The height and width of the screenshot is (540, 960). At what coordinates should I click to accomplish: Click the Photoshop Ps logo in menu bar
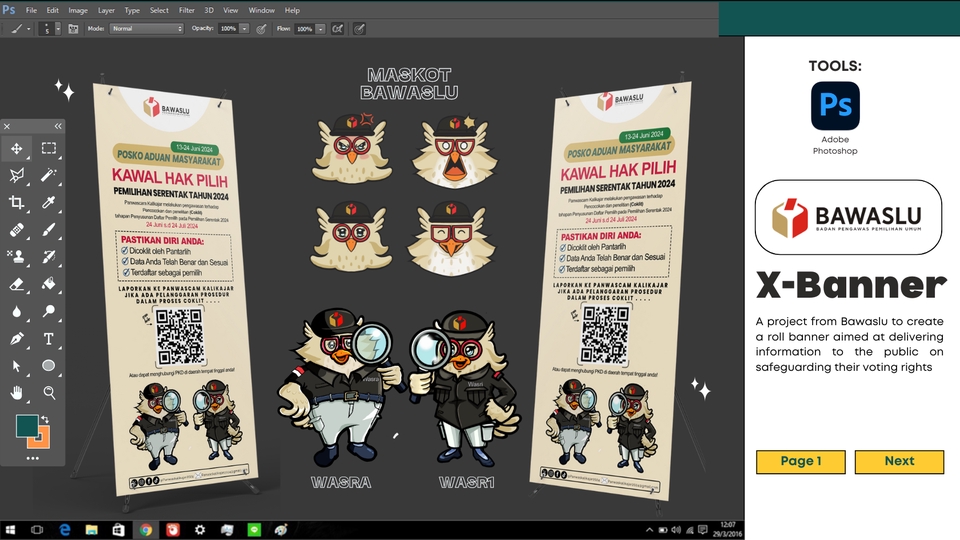pyautogui.click(x=9, y=10)
